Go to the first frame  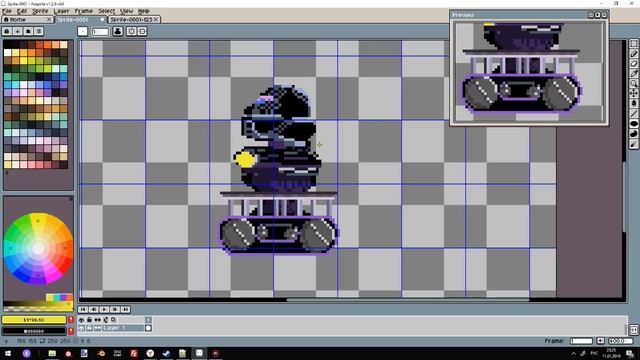pos(83,309)
